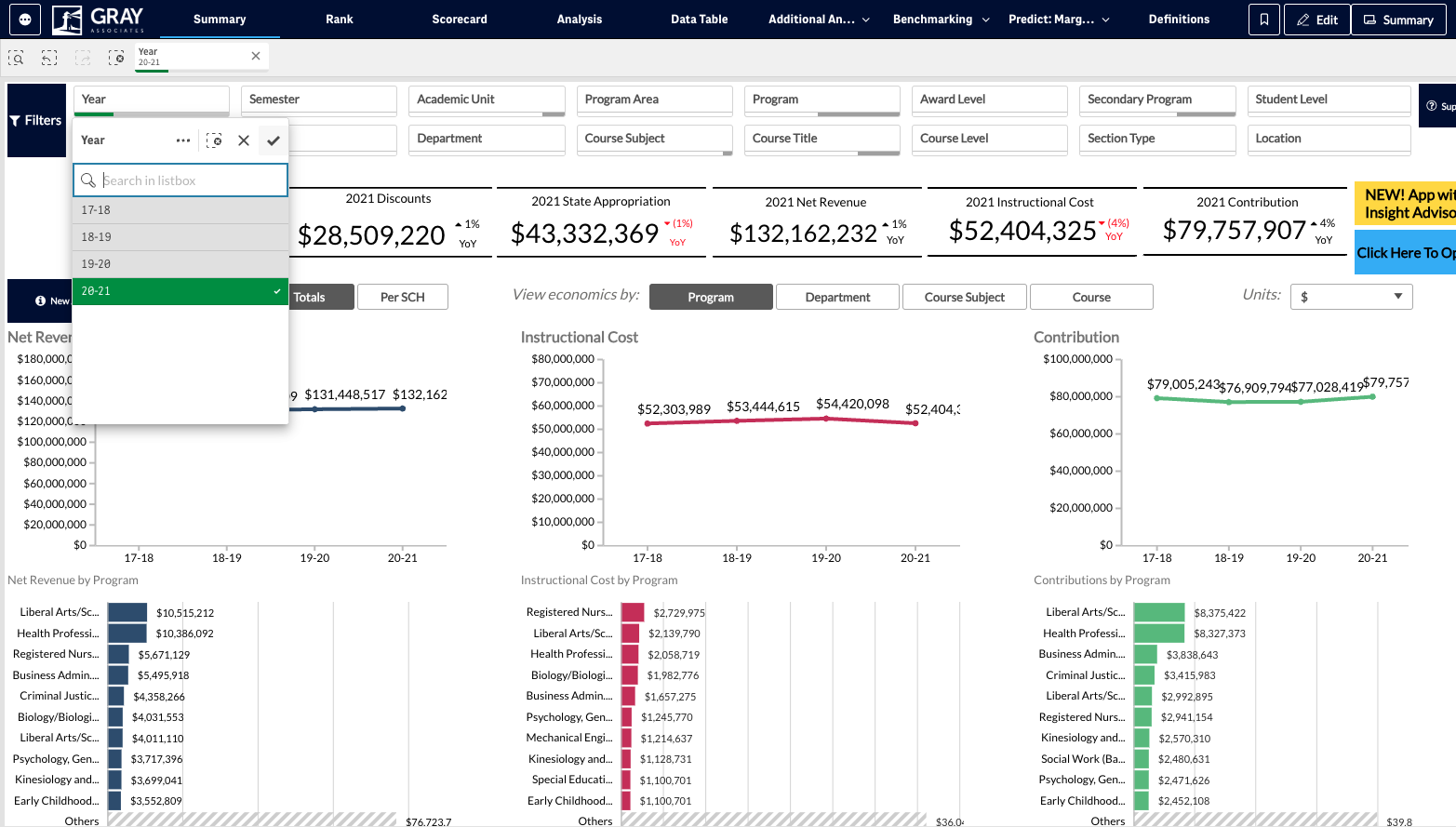The width and height of the screenshot is (1456, 827).
Task: View economics by Course
Action: click(x=1091, y=297)
